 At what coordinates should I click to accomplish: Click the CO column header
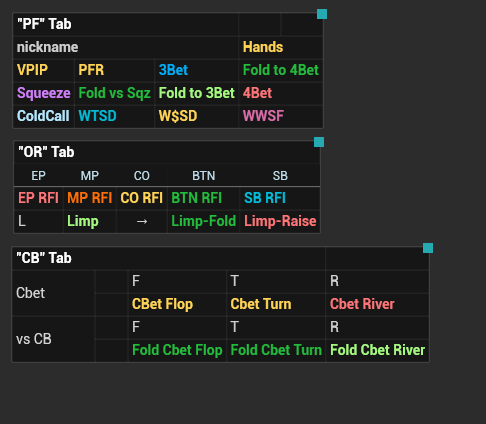click(142, 176)
